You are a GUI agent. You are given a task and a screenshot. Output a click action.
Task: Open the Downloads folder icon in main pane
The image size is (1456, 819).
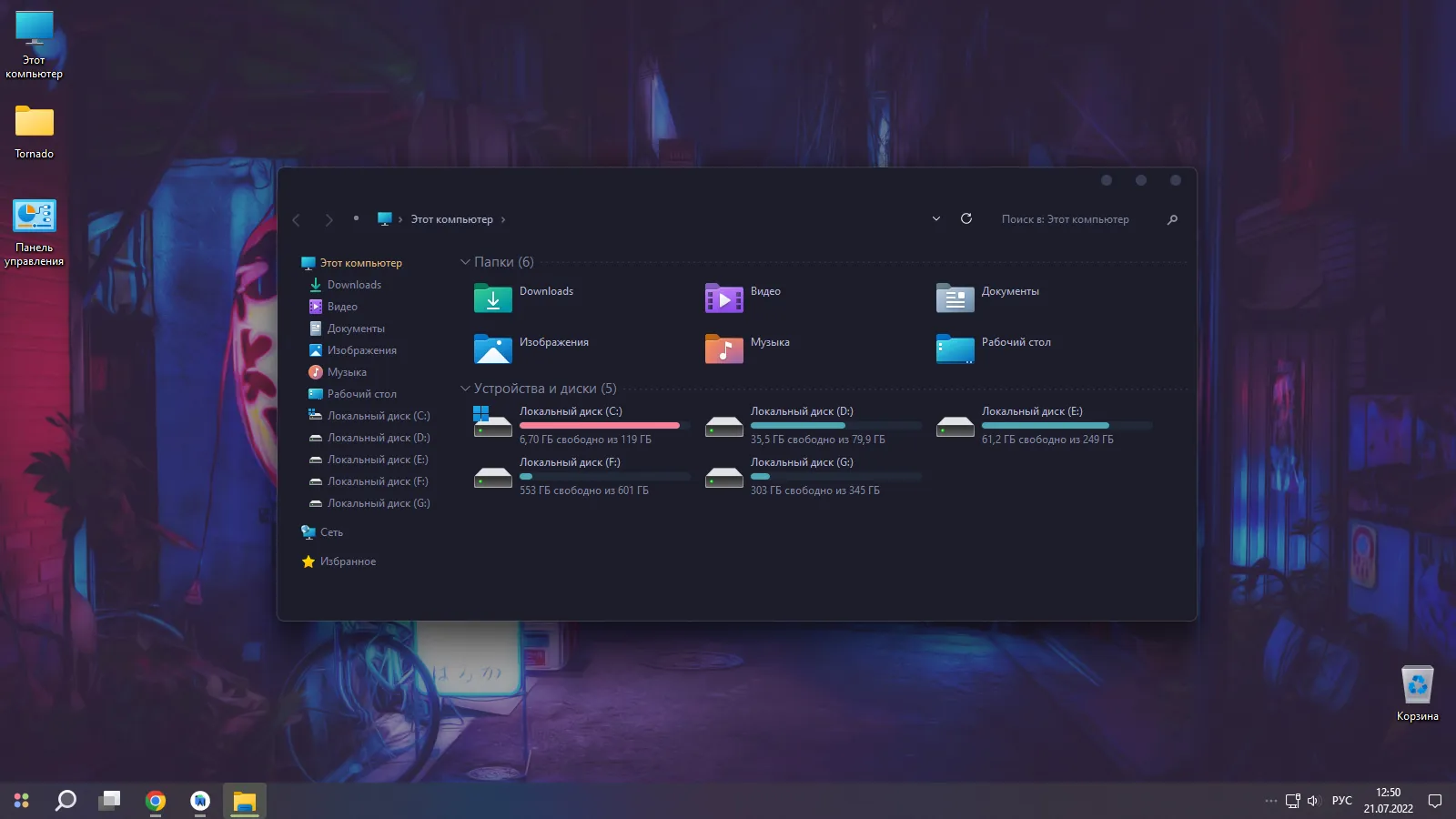493,298
